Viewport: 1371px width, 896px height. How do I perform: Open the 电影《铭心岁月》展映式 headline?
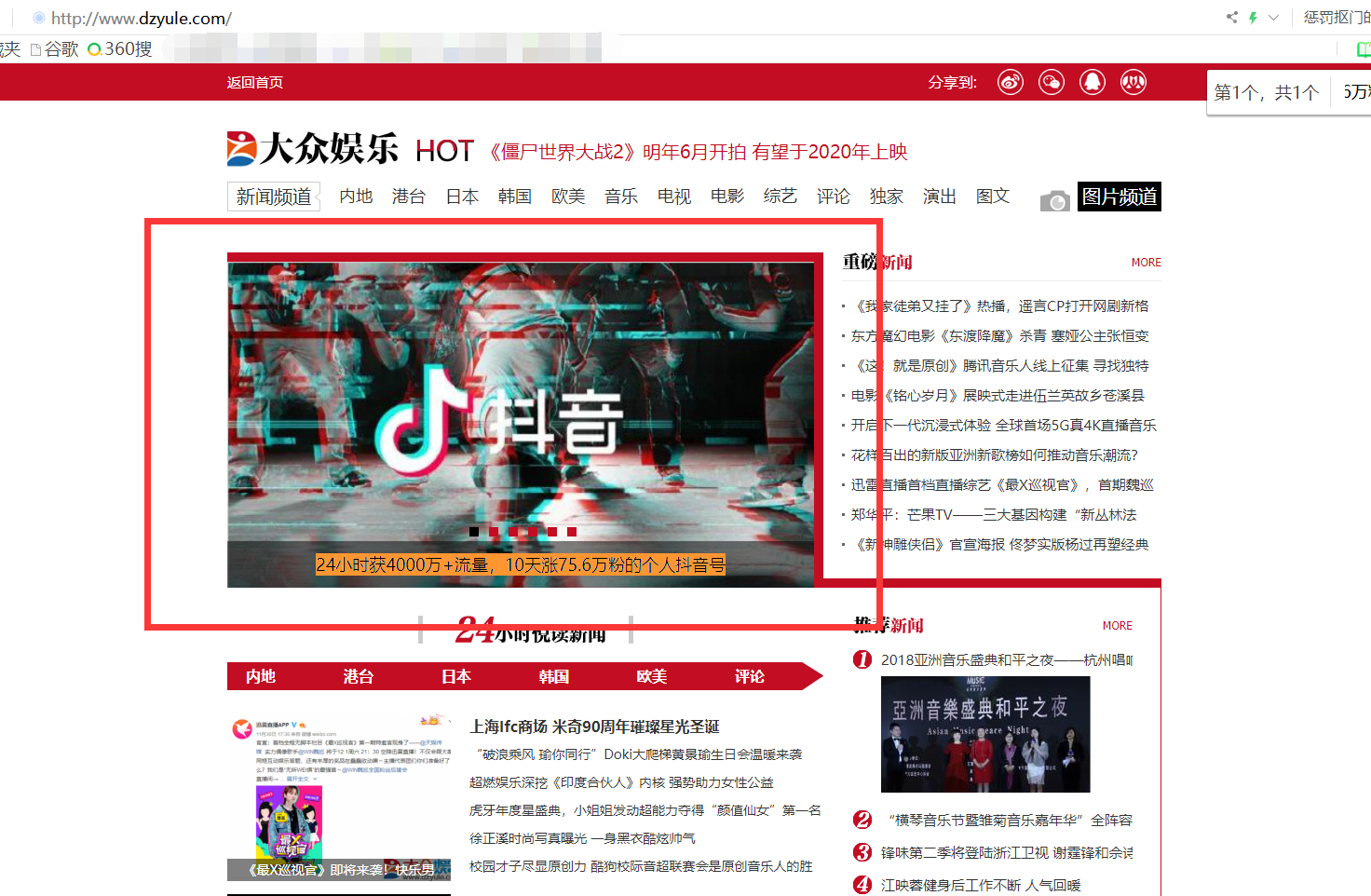click(998, 396)
